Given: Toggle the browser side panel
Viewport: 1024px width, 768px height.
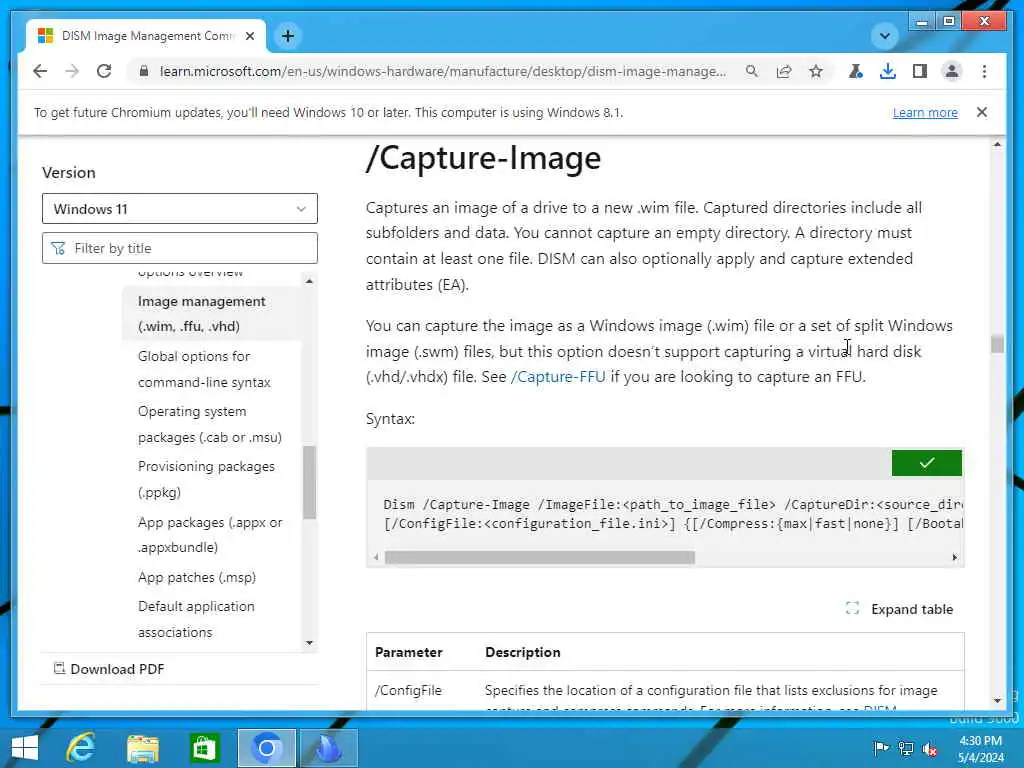Looking at the screenshot, I should (x=920, y=71).
